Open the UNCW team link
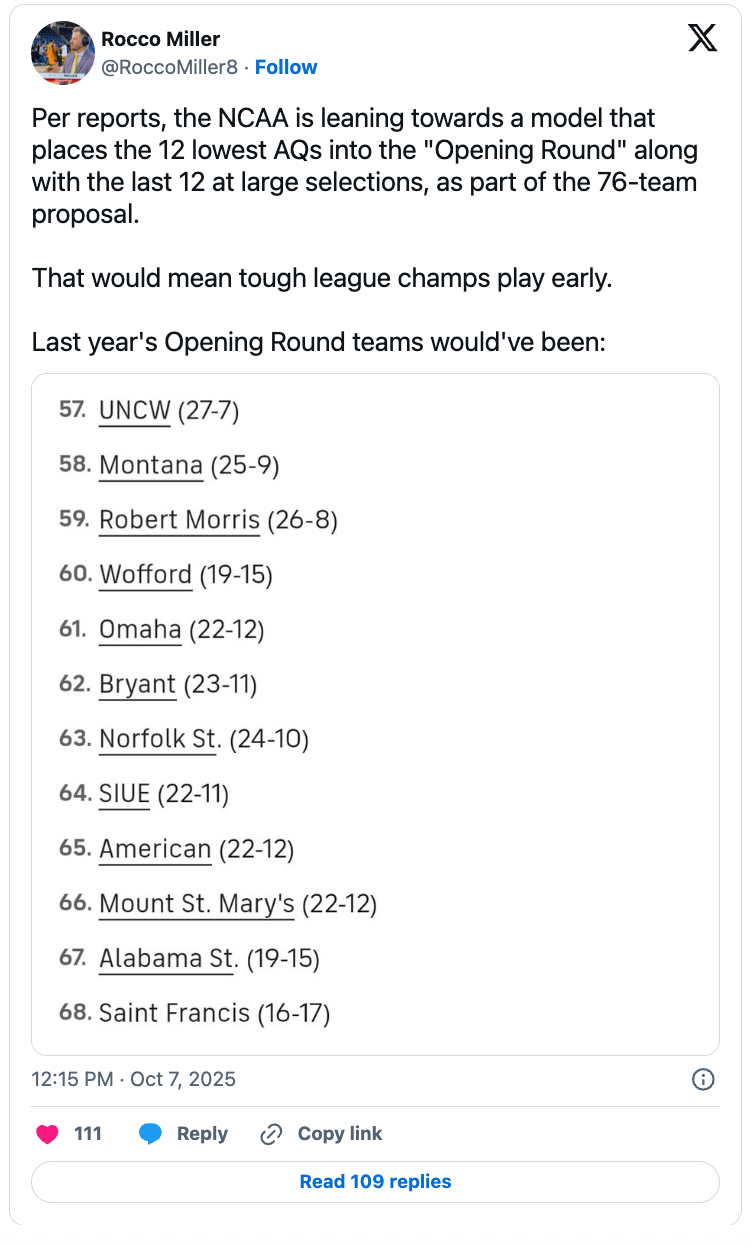The width and height of the screenshot is (750, 1246). (135, 410)
